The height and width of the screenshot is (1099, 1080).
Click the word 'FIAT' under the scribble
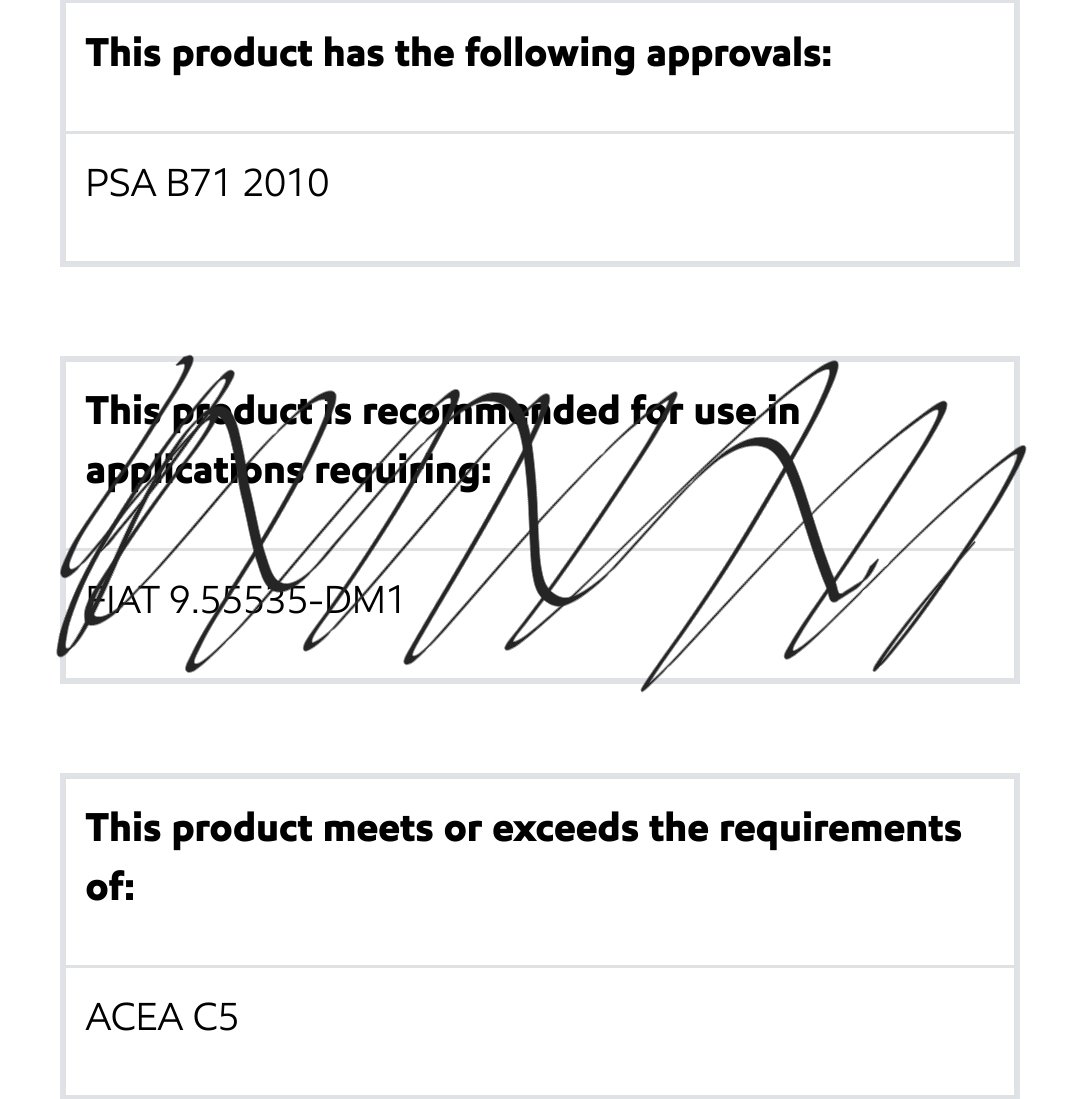click(x=121, y=600)
